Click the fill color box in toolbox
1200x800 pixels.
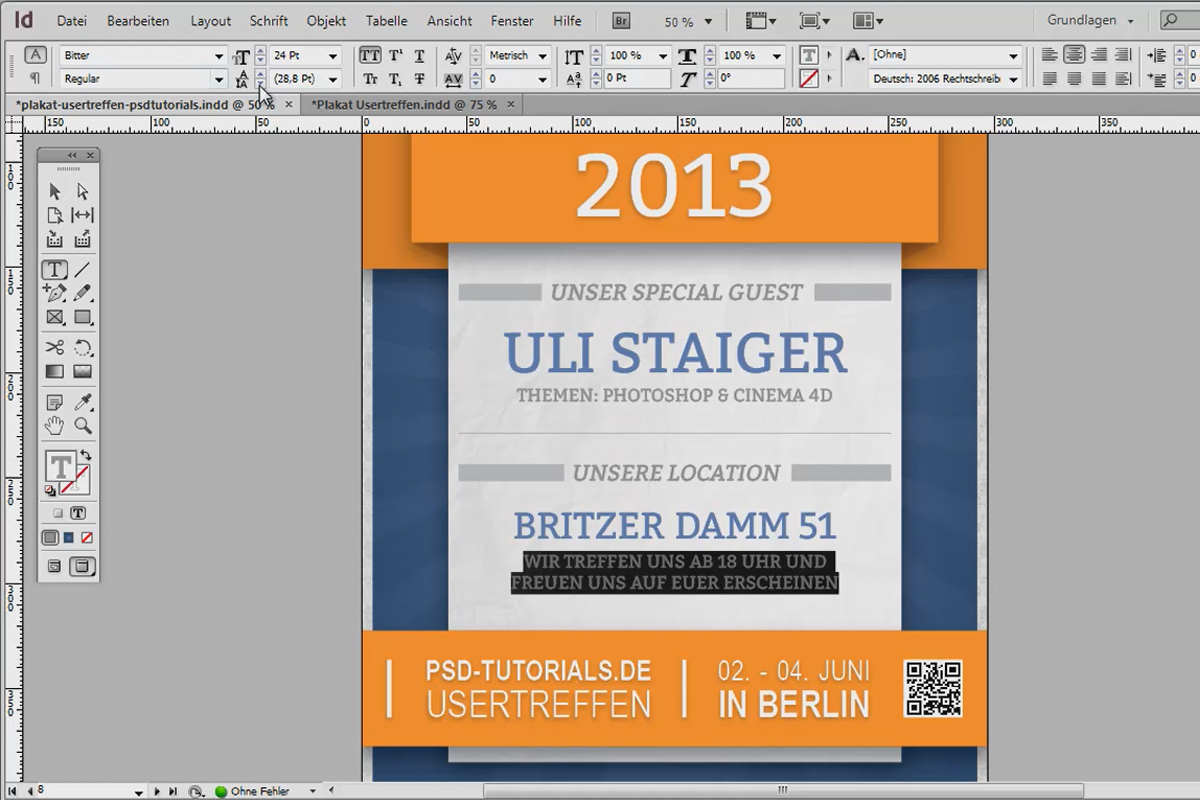[61, 467]
